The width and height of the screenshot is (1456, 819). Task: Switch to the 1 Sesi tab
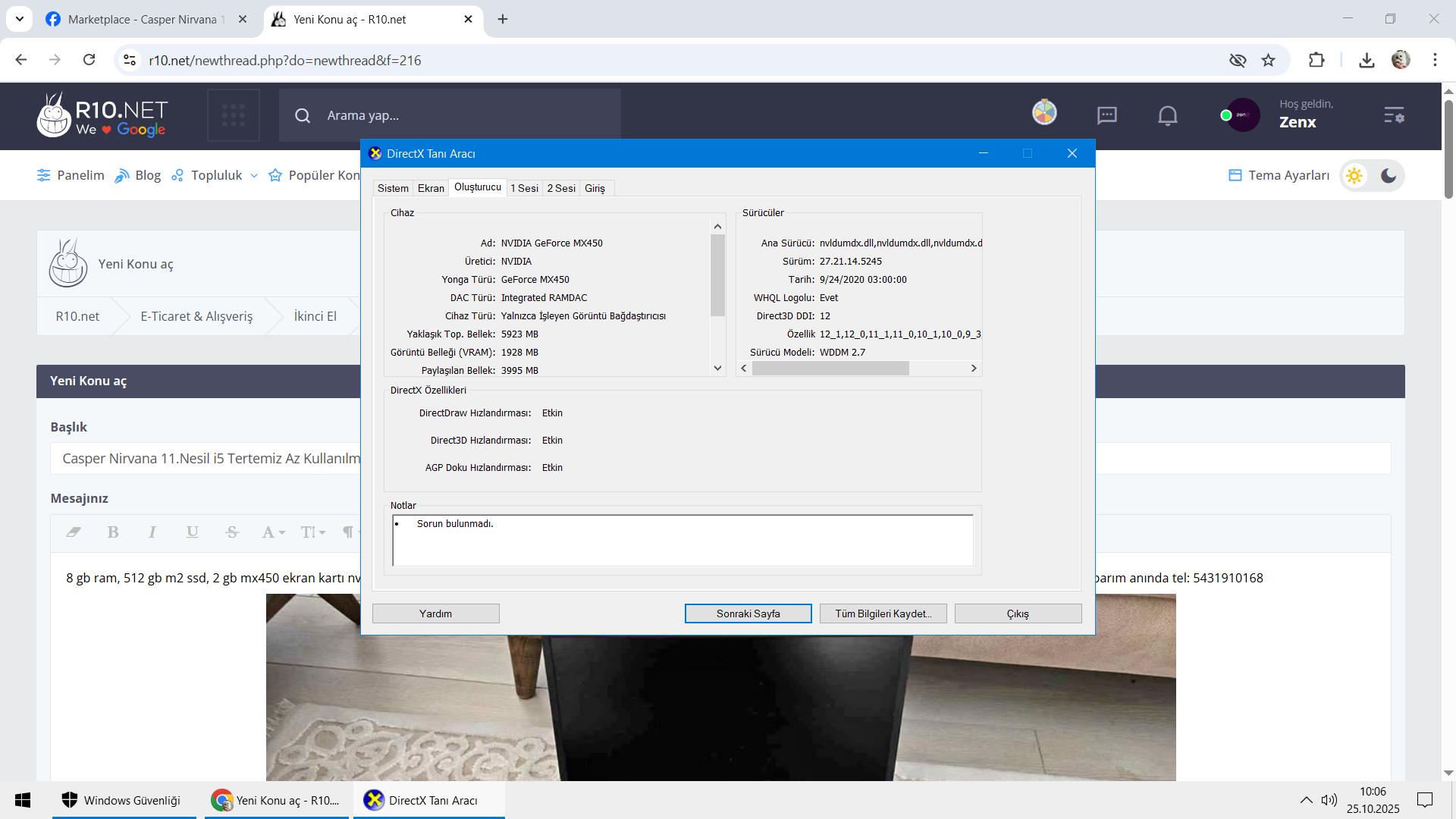coord(524,188)
